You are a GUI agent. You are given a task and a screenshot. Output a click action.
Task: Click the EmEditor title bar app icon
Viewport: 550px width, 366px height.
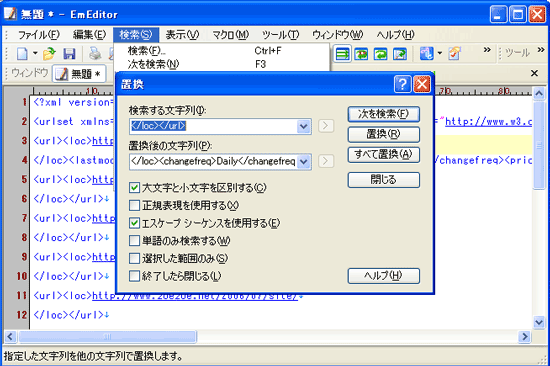click(10, 14)
